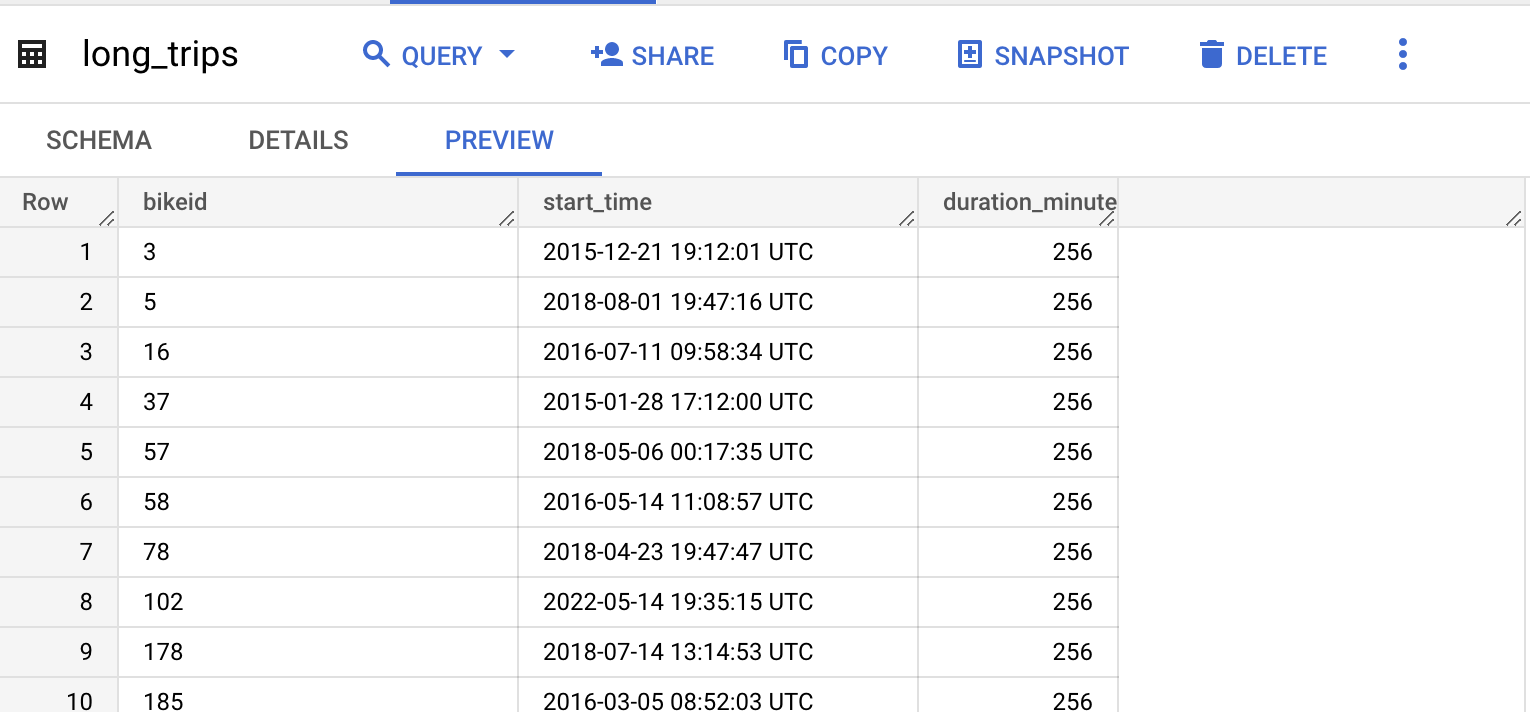
Task: Expand the Query dropdown arrow
Action: point(507,54)
